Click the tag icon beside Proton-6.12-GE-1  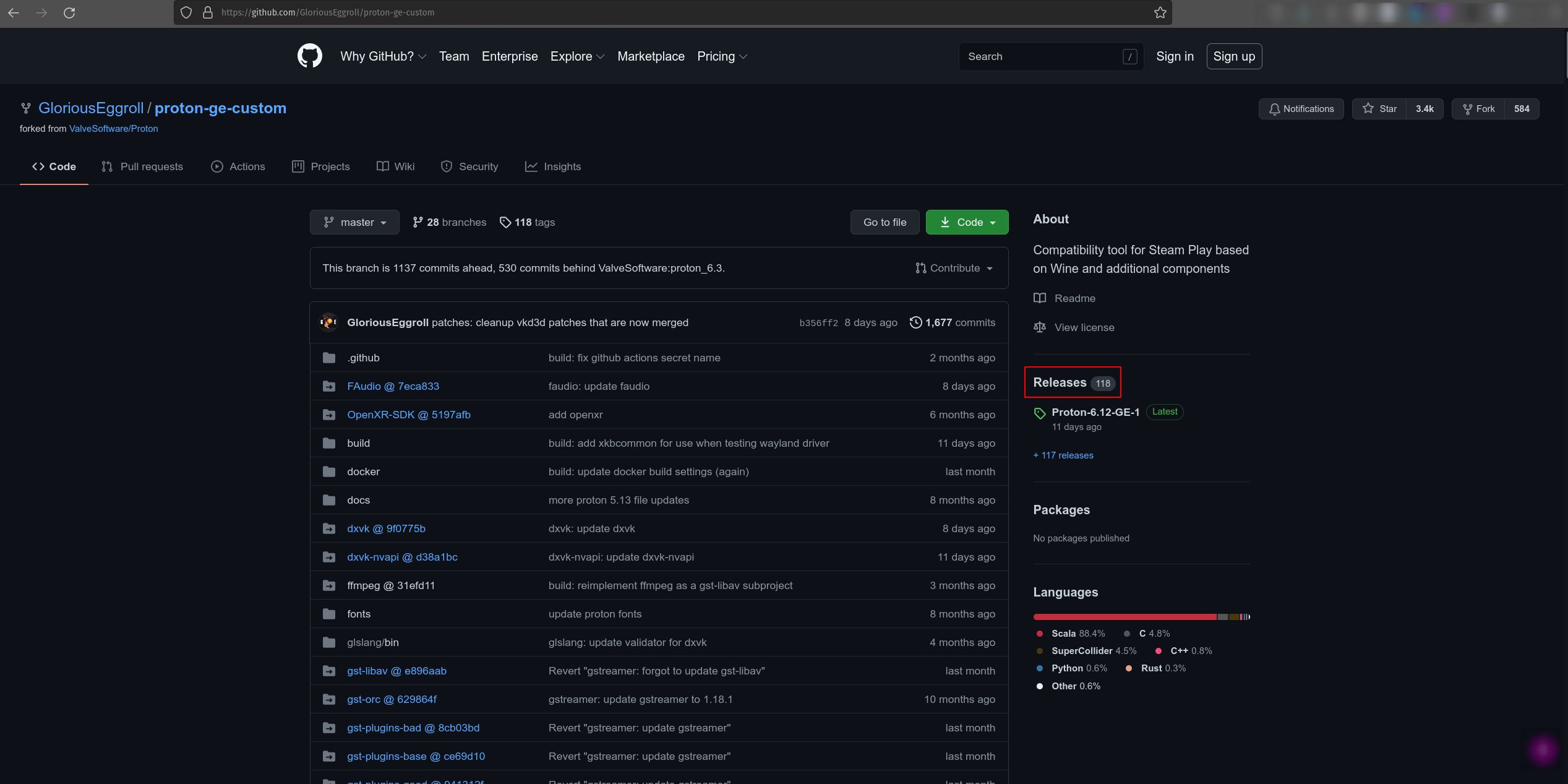point(1040,413)
